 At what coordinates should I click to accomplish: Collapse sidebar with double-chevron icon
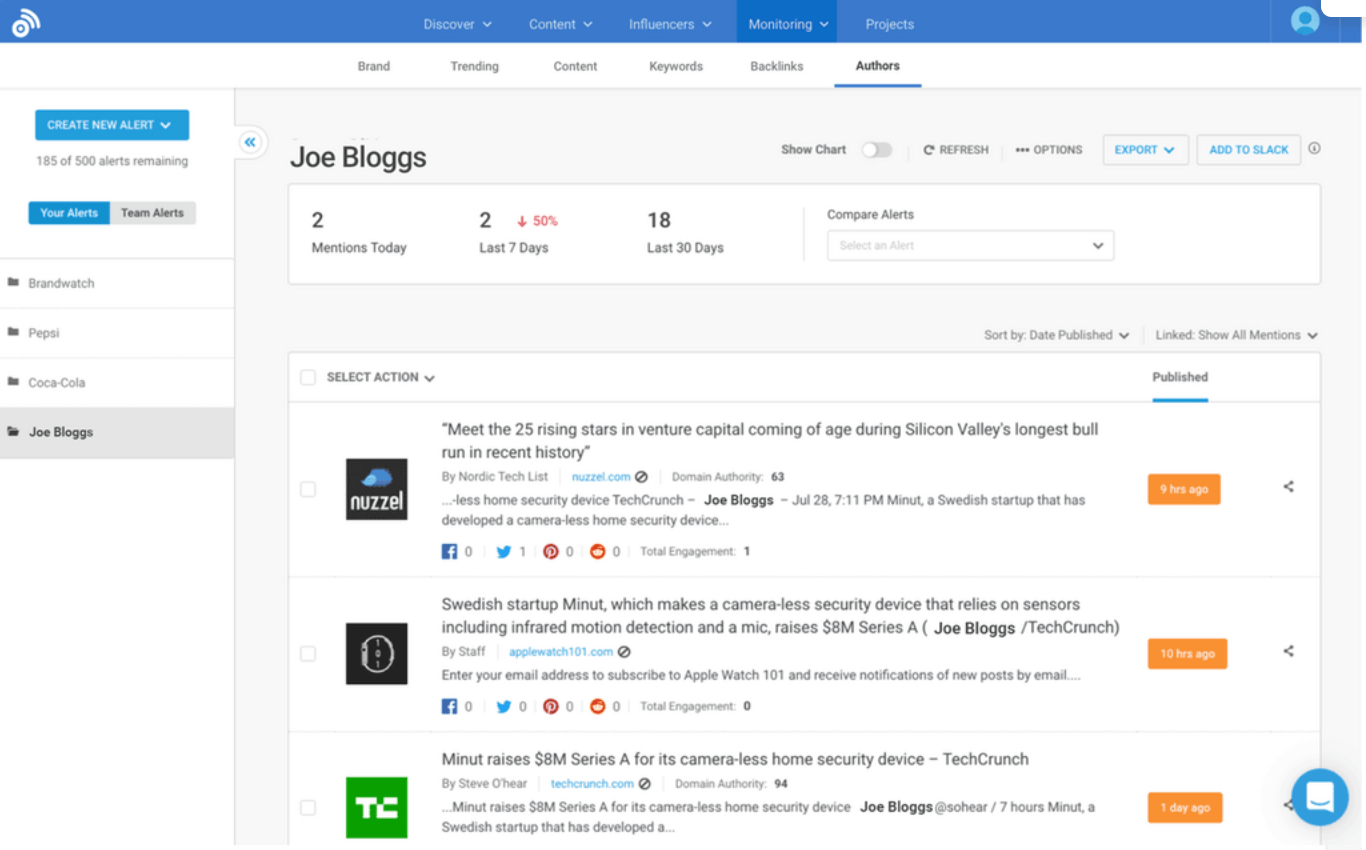tap(250, 142)
